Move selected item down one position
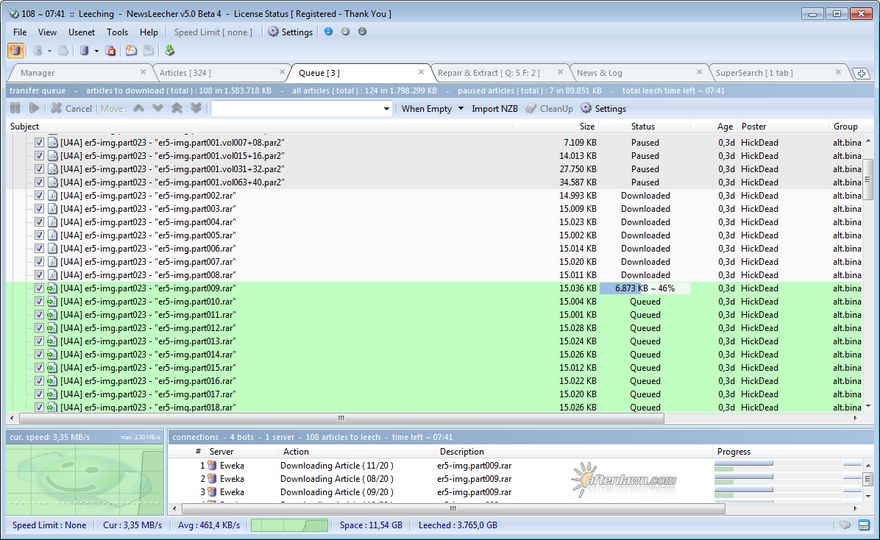880x540 pixels. (158, 108)
